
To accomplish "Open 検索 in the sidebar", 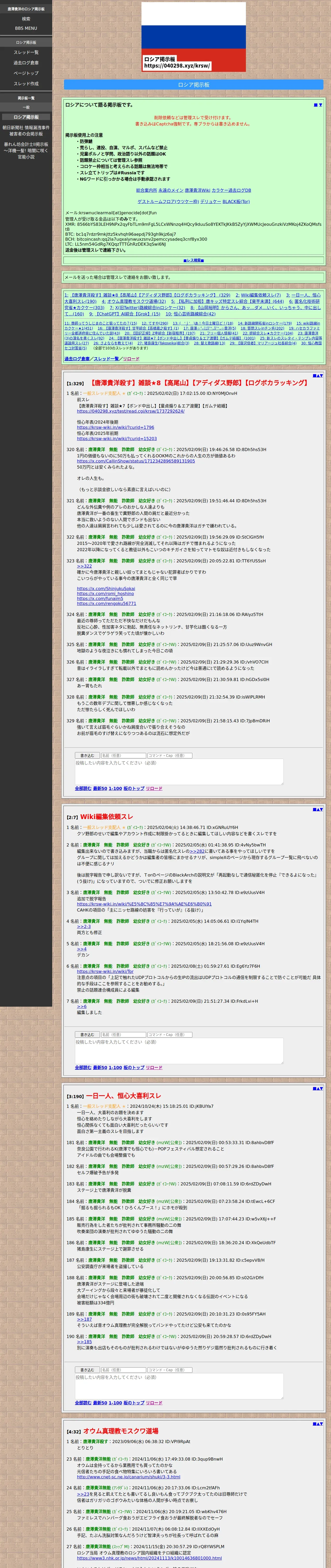I will 26,19.
